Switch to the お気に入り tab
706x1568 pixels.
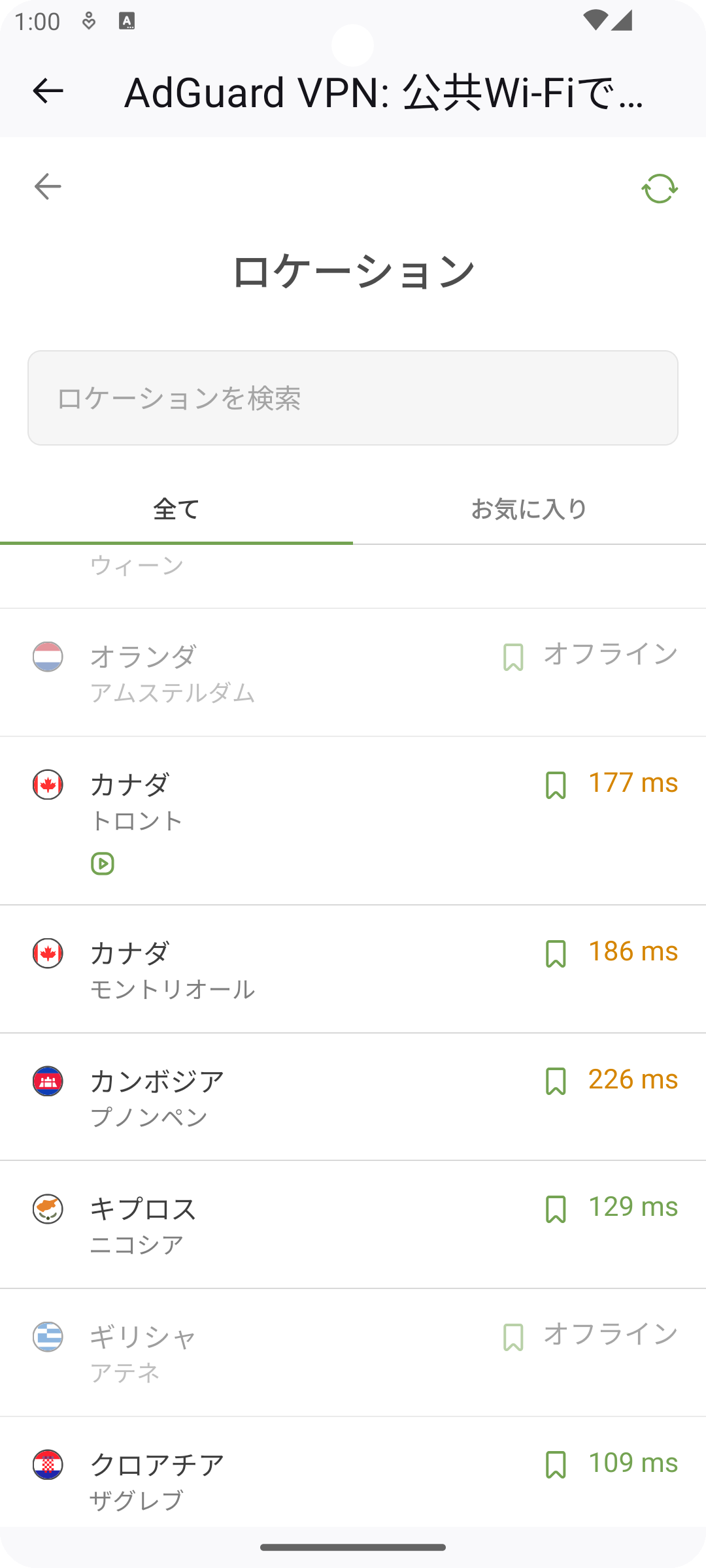(529, 510)
